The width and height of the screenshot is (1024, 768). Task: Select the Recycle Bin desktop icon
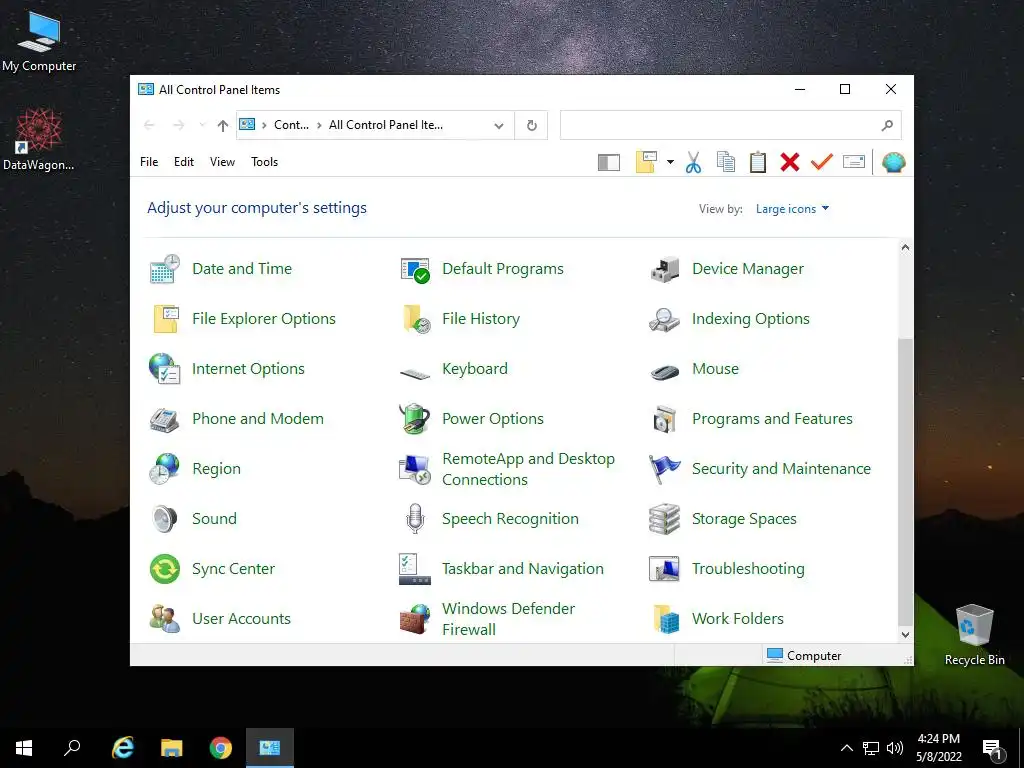974,635
